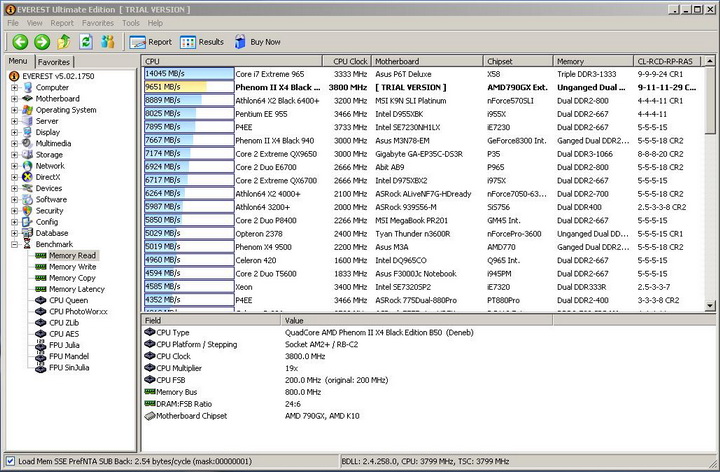Click the users icon in the toolbar
The height and width of the screenshot is (472, 720).
point(108,42)
